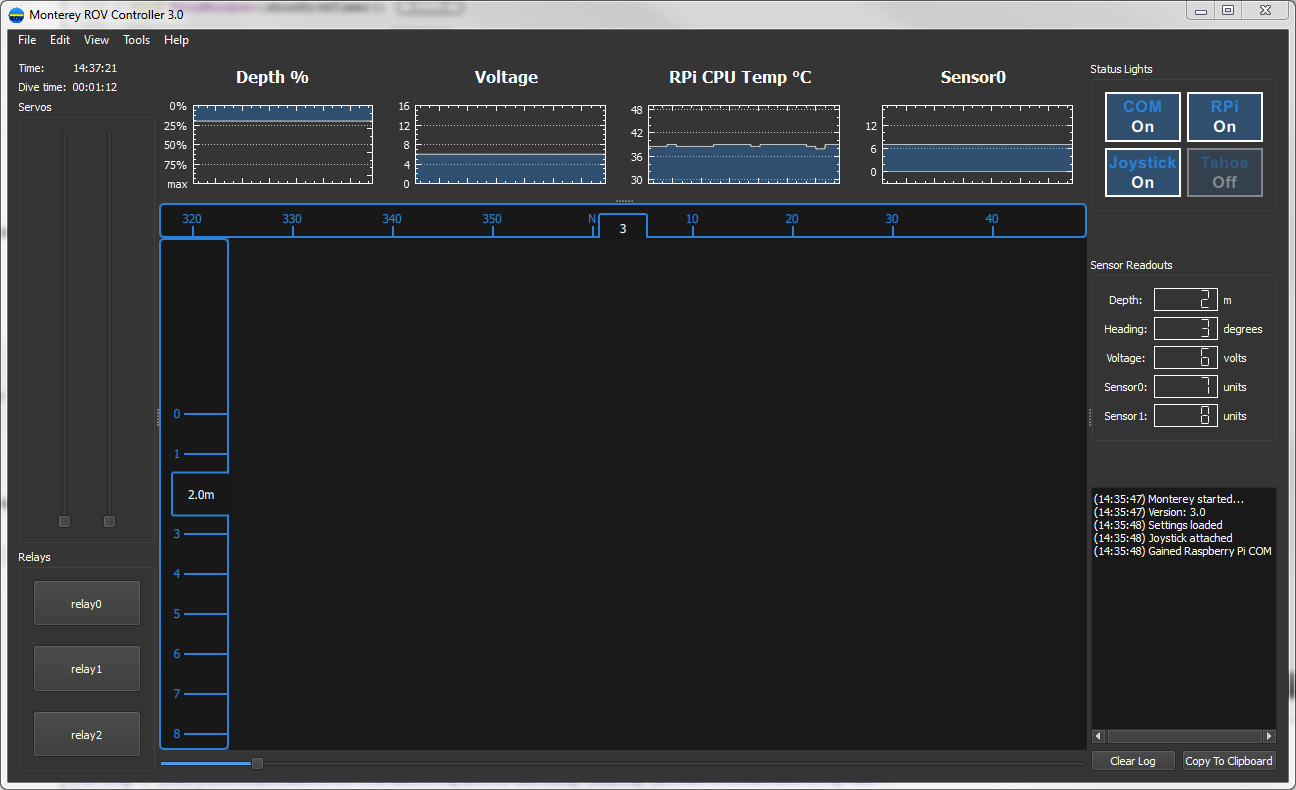Image resolution: width=1296 pixels, height=790 pixels.
Task: Click the 40 compass tick
Action: 992,219
